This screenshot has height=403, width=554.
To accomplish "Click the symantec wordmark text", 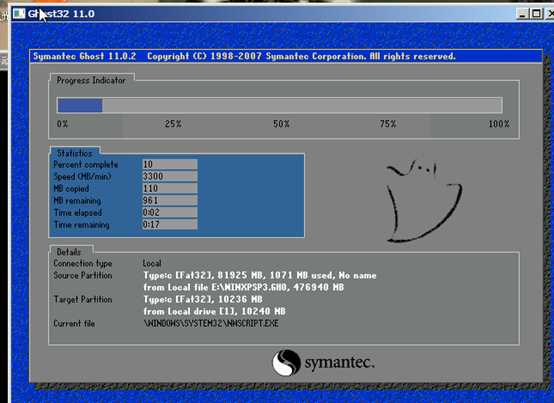I will (x=340, y=363).
